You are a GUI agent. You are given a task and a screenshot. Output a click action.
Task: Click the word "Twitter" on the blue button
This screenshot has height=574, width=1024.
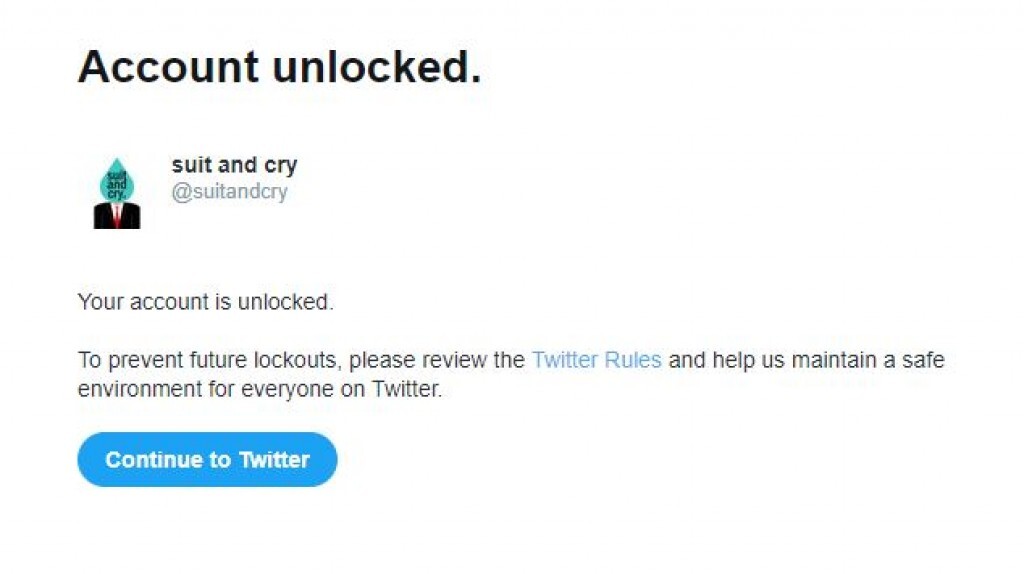(273, 460)
